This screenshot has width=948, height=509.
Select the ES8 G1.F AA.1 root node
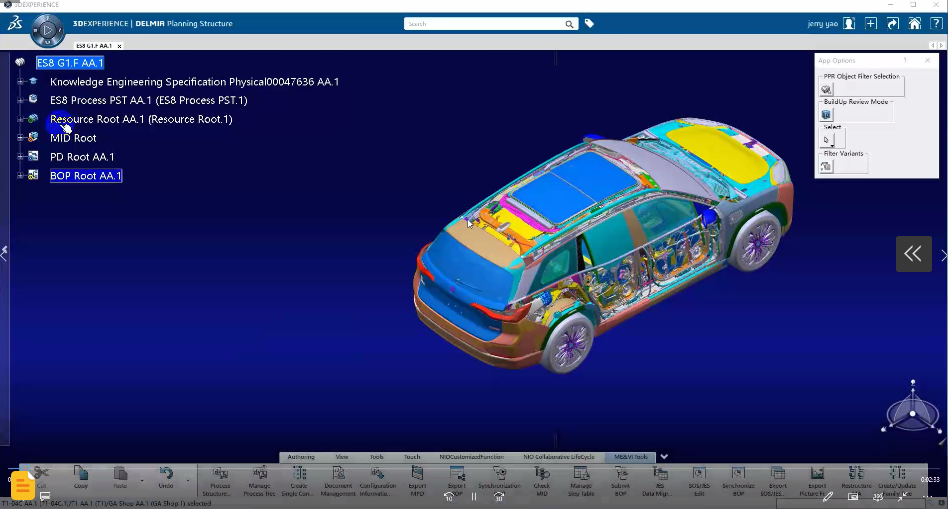click(x=70, y=63)
